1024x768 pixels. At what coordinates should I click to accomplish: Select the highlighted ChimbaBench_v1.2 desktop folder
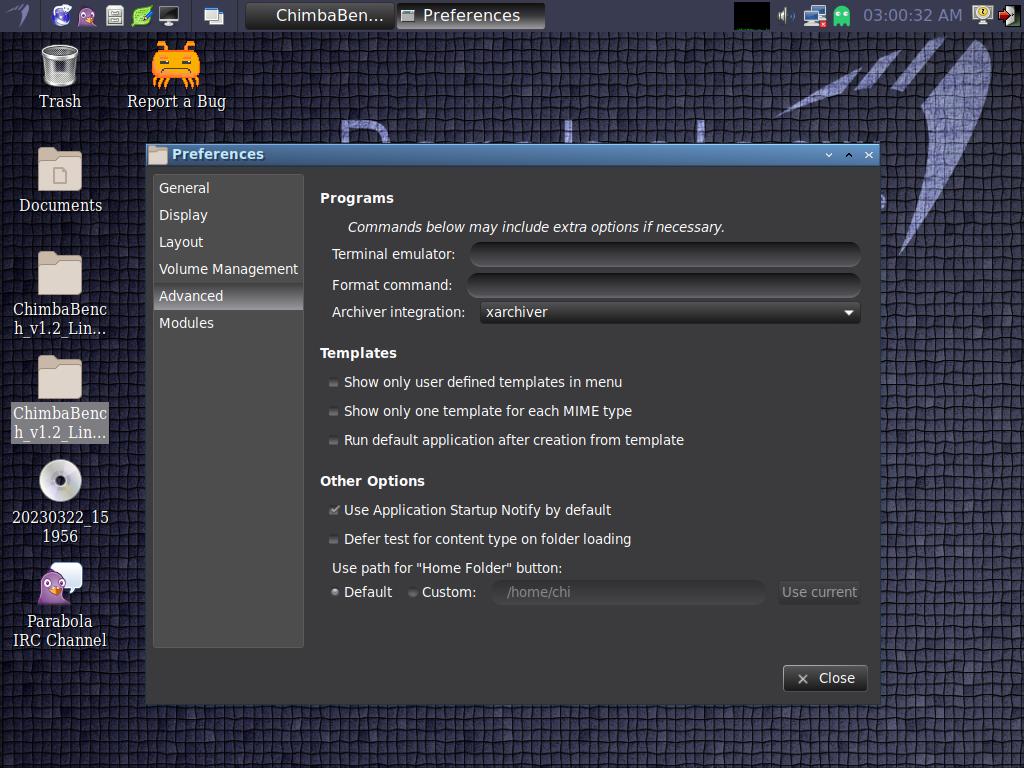[60, 398]
